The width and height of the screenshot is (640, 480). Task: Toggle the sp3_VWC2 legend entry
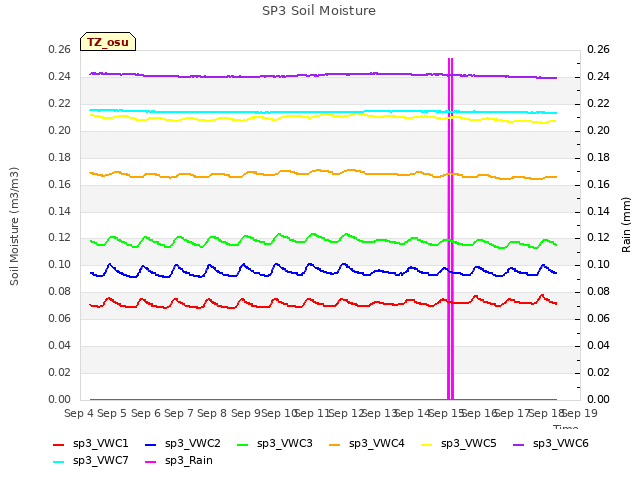point(182,444)
